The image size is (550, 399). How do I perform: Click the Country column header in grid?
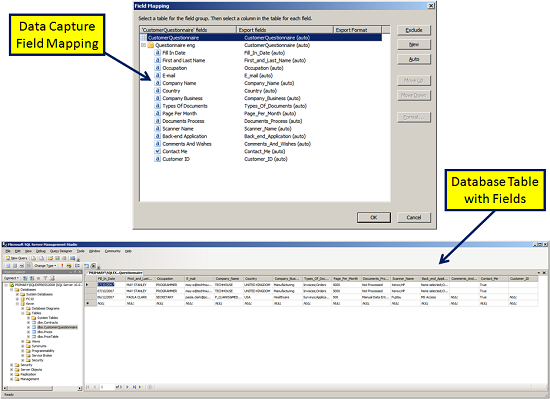click(258, 279)
